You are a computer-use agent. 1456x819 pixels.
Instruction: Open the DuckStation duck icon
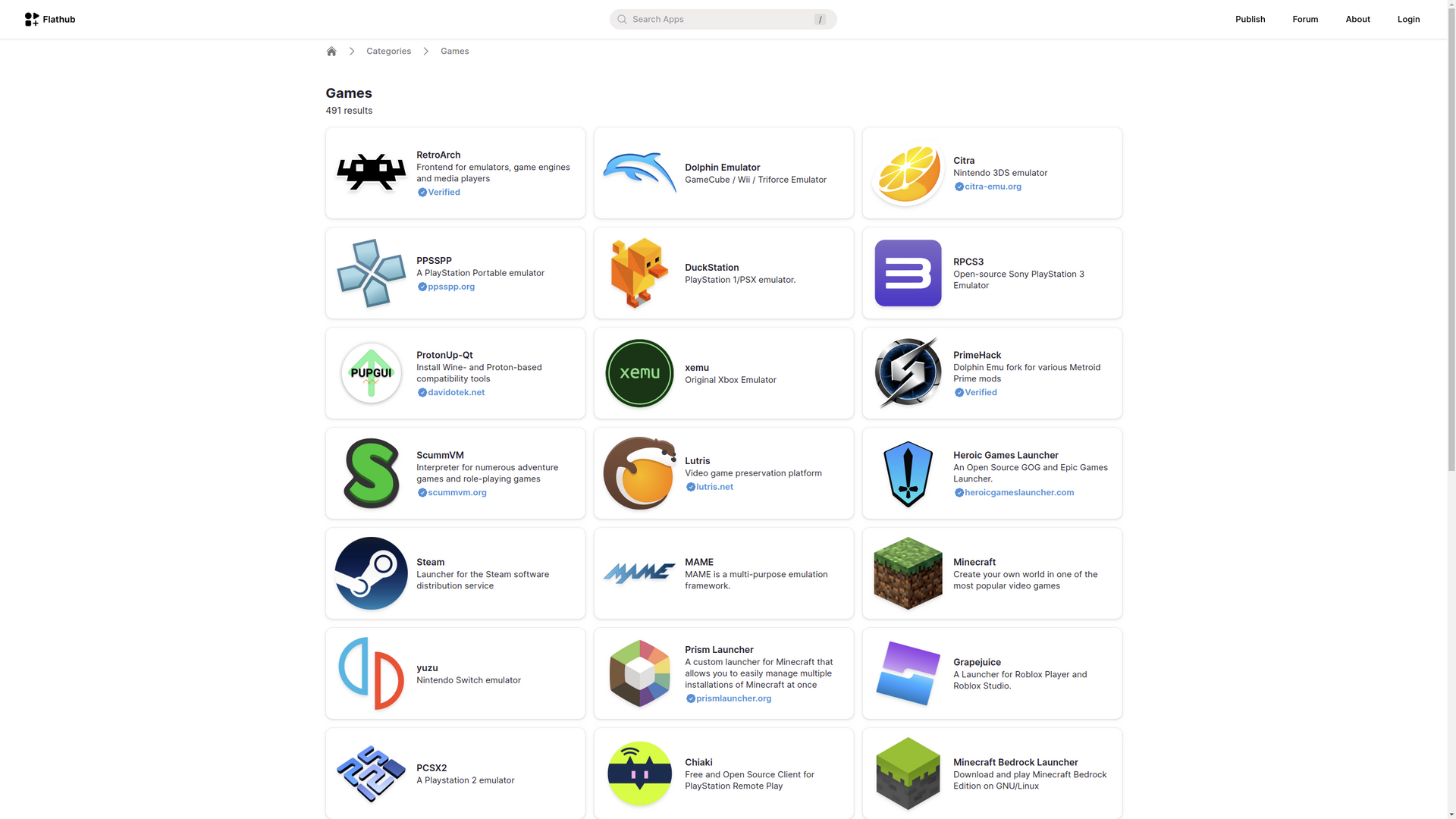click(639, 273)
